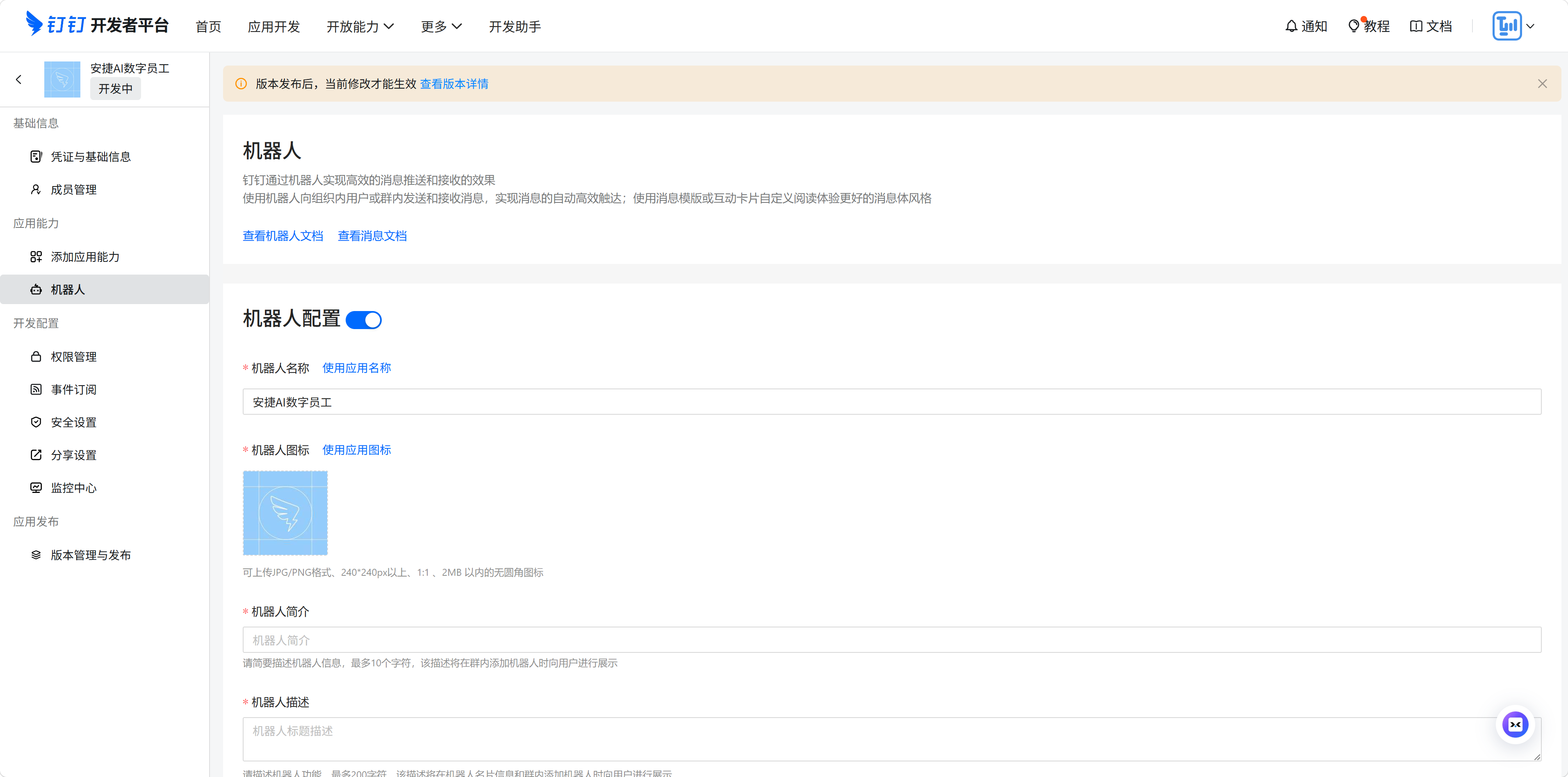Click the 开发中 status tag
This screenshot has height=777, width=1568.
click(x=116, y=89)
